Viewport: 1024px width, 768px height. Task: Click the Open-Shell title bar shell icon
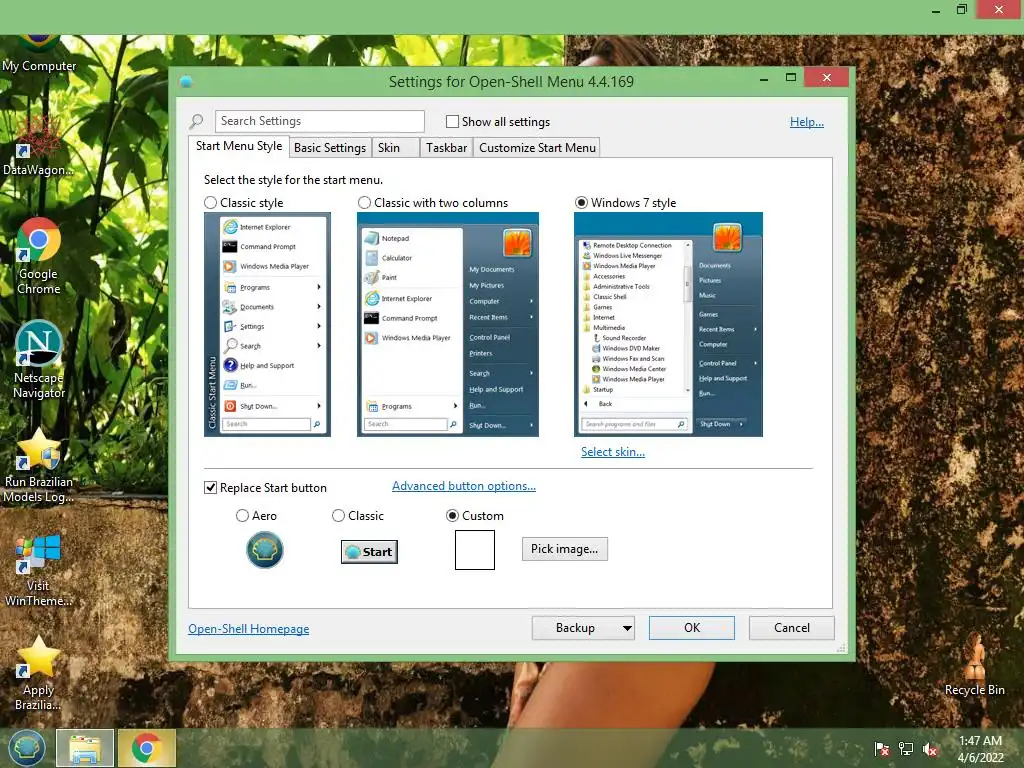[186, 82]
